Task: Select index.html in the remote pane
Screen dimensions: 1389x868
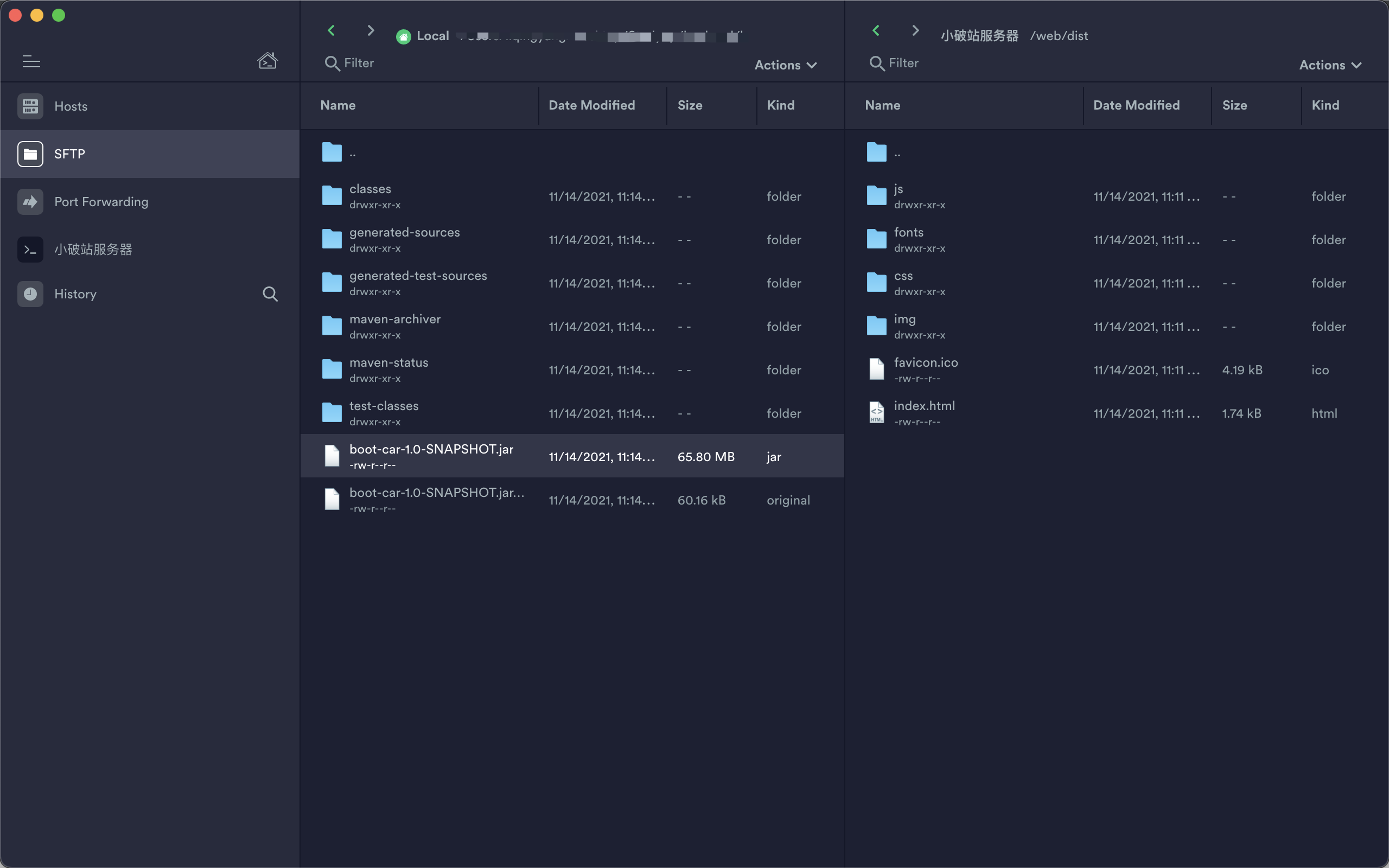Action: pyautogui.click(x=924, y=406)
